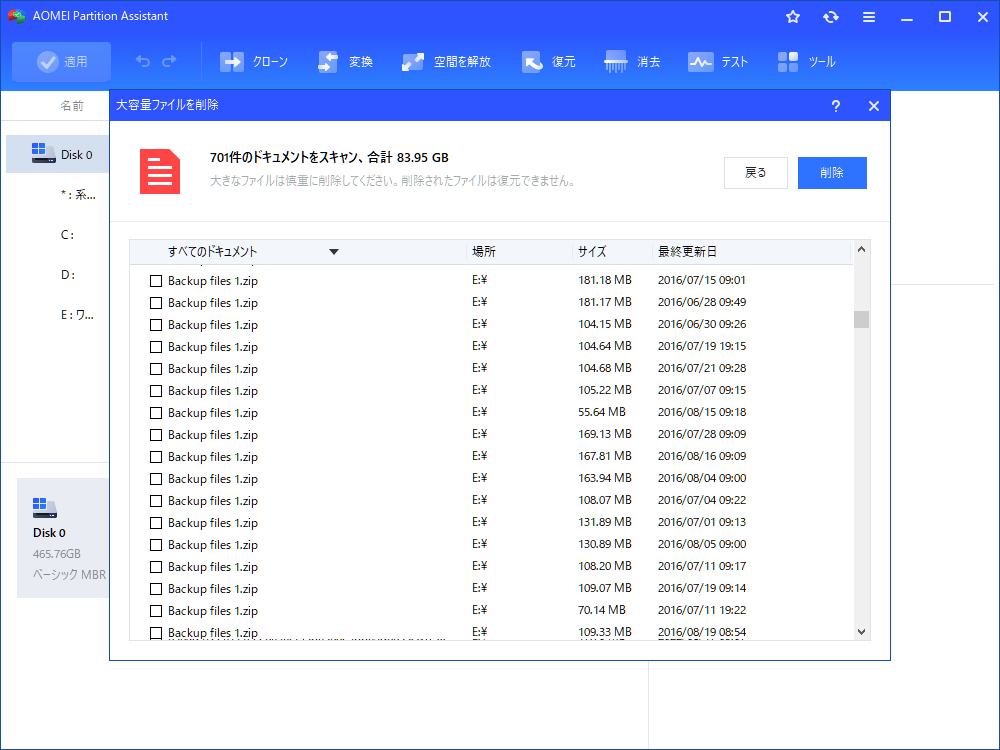Check the file sized 169.13 MB
The image size is (1000, 750).
pos(156,435)
